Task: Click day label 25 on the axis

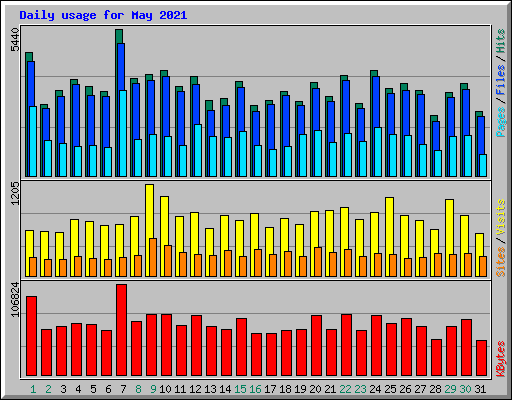Action: (390, 389)
